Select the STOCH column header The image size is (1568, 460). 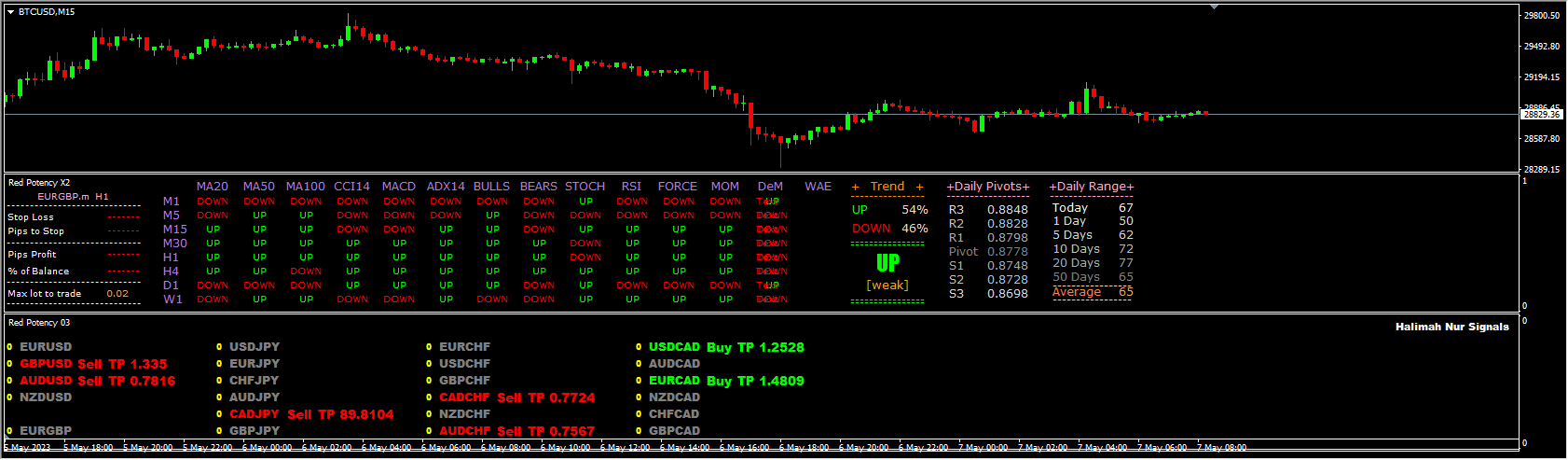click(x=585, y=187)
